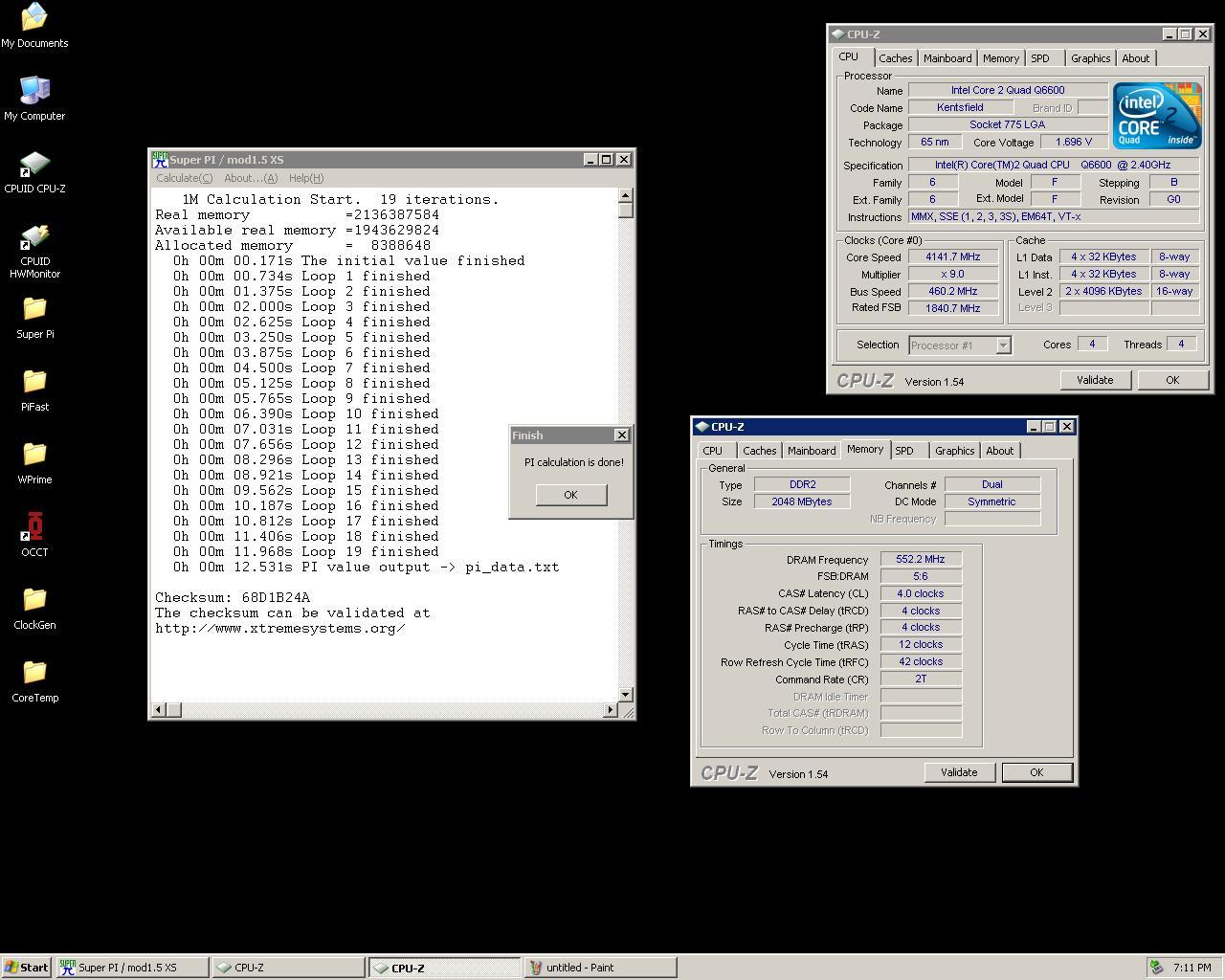Click the CPU-Z Memory window title icon
The height and width of the screenshot is (980, 1225).
click(x=702, y=427)
